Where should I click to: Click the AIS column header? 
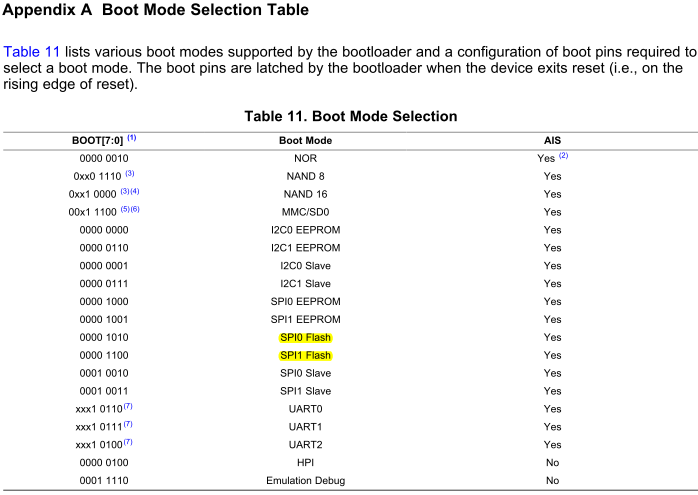coord(552,140)
